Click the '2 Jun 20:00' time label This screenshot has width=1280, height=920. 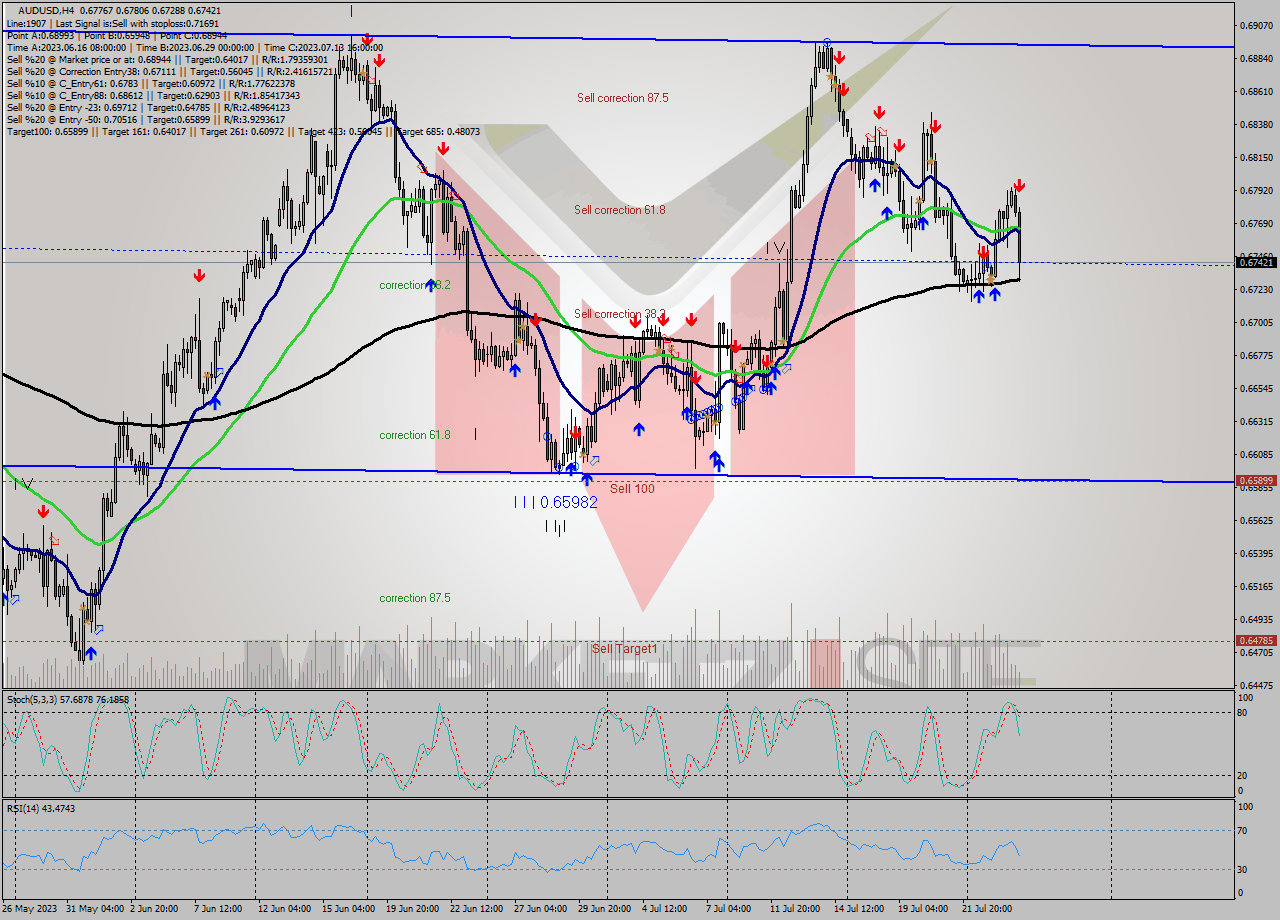click(x=154, y=908)
